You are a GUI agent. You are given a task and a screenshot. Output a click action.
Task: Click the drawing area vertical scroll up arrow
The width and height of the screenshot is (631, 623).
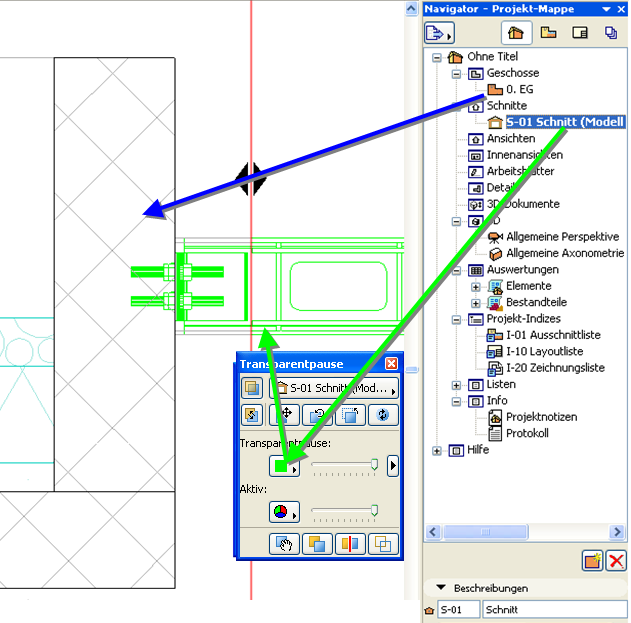(x=411, y=8)
